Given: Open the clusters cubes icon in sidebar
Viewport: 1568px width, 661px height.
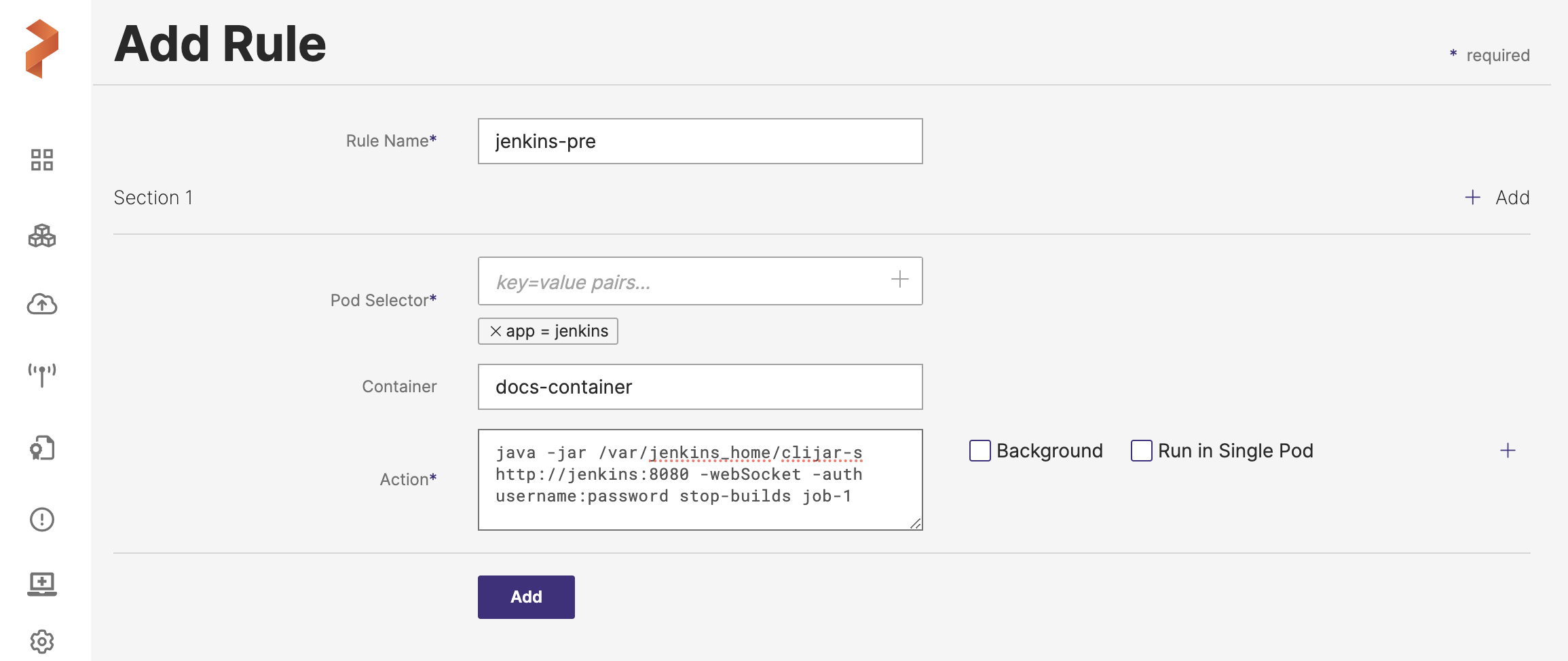Looking at the screenshot, I should [42, 235].
